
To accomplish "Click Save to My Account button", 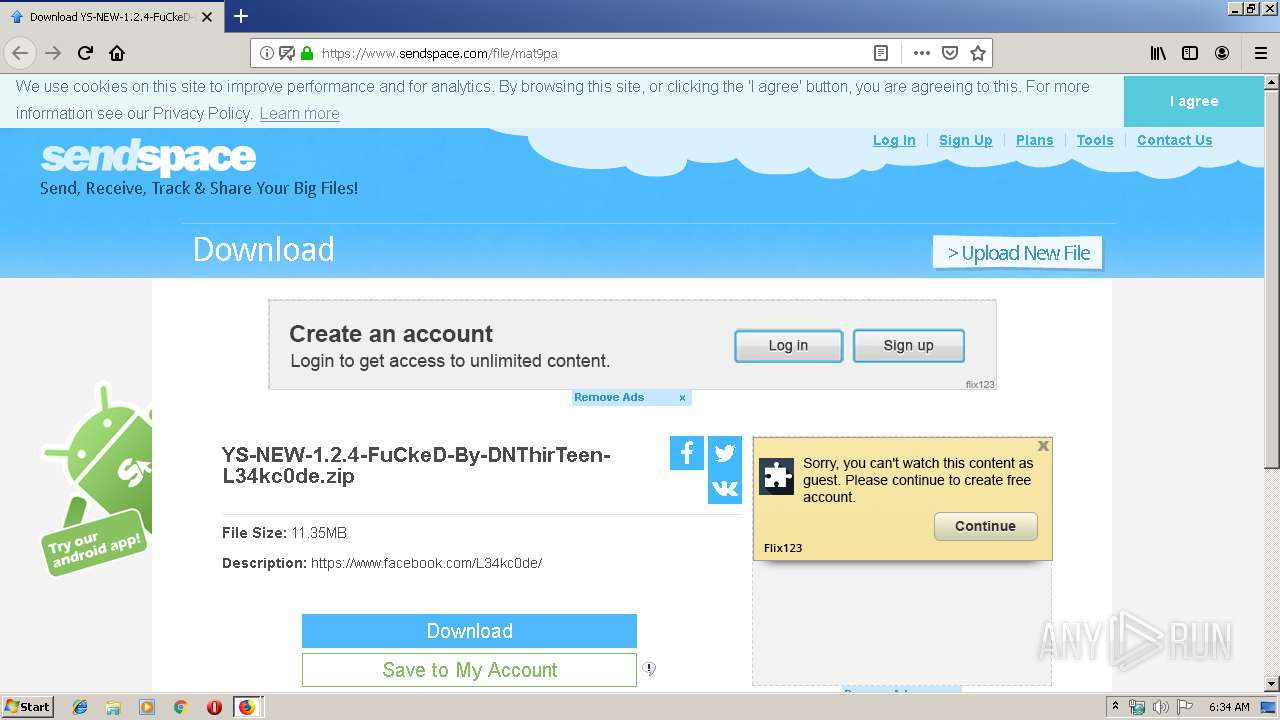I will (x=469, y=670).
